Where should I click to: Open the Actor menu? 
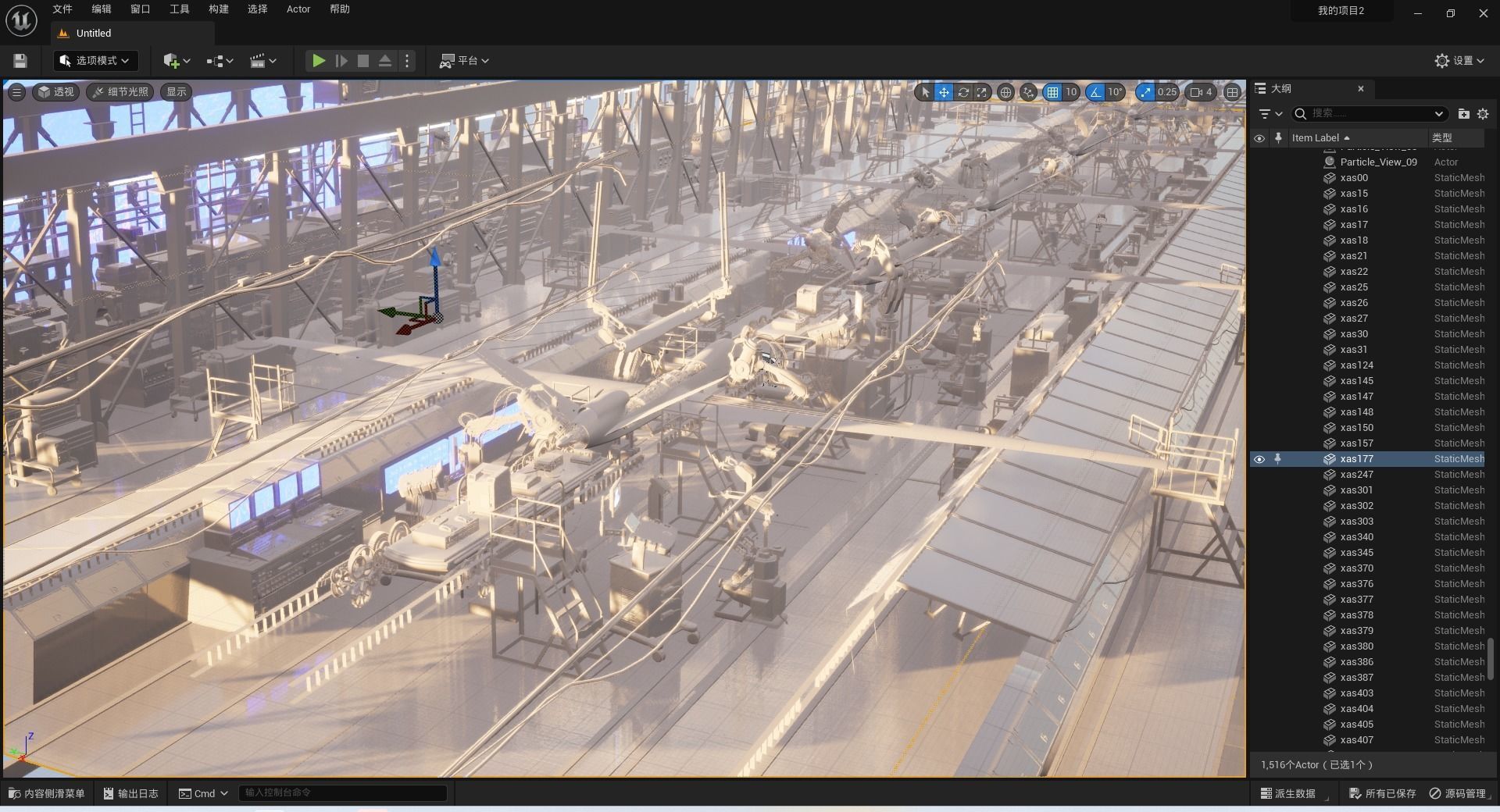tap(298, 9)
